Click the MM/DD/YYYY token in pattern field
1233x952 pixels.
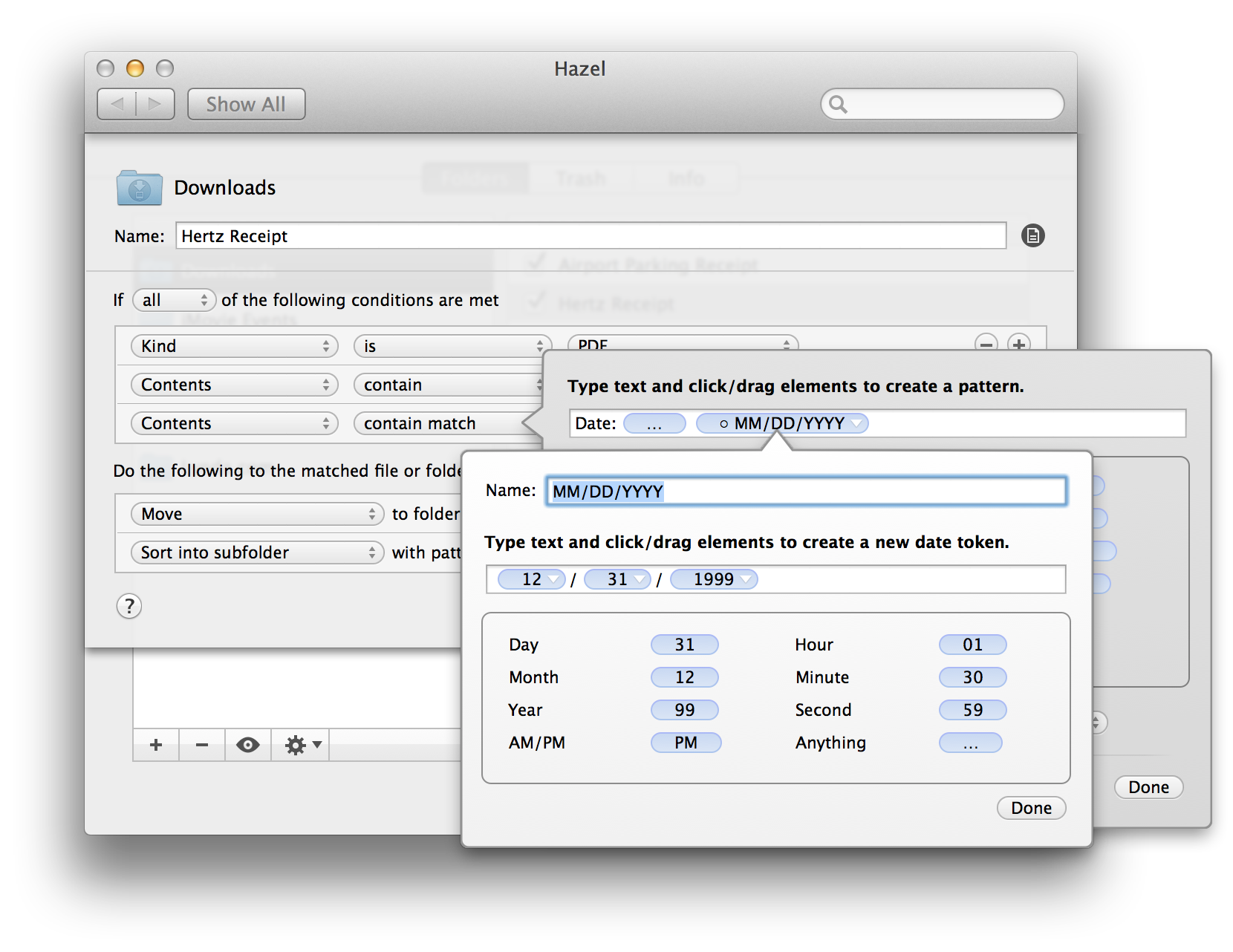pyautogui.click(x=782, y=423)
